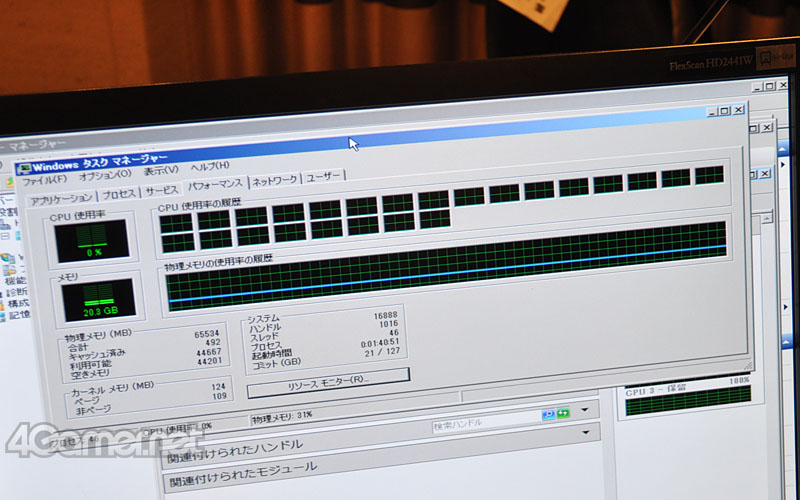Click the cached memory value 492
The width and height of the screenshot is (800, 500).
pos(213,343)
